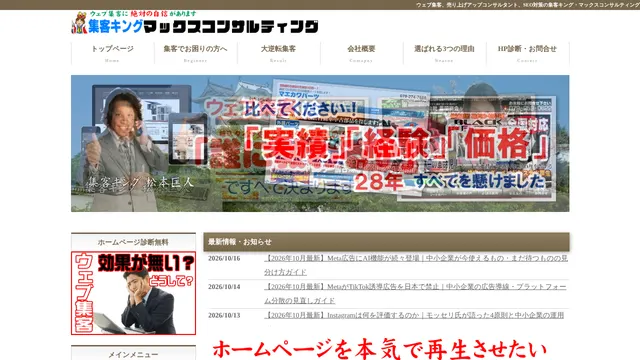
Task: Click the 集客キング mascot logo icon
Action: coord(80,23)
